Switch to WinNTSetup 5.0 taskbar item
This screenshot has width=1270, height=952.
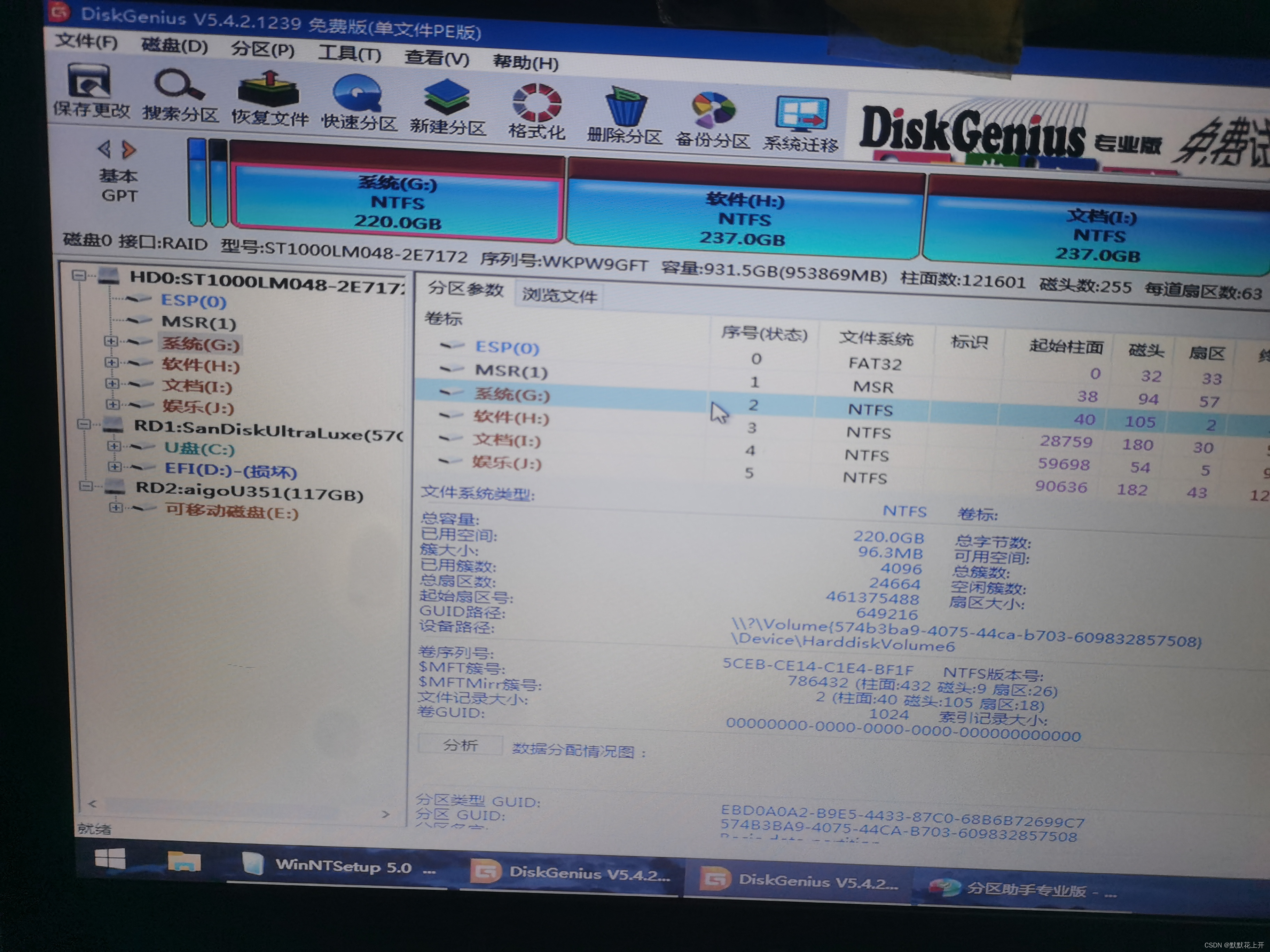339,866
